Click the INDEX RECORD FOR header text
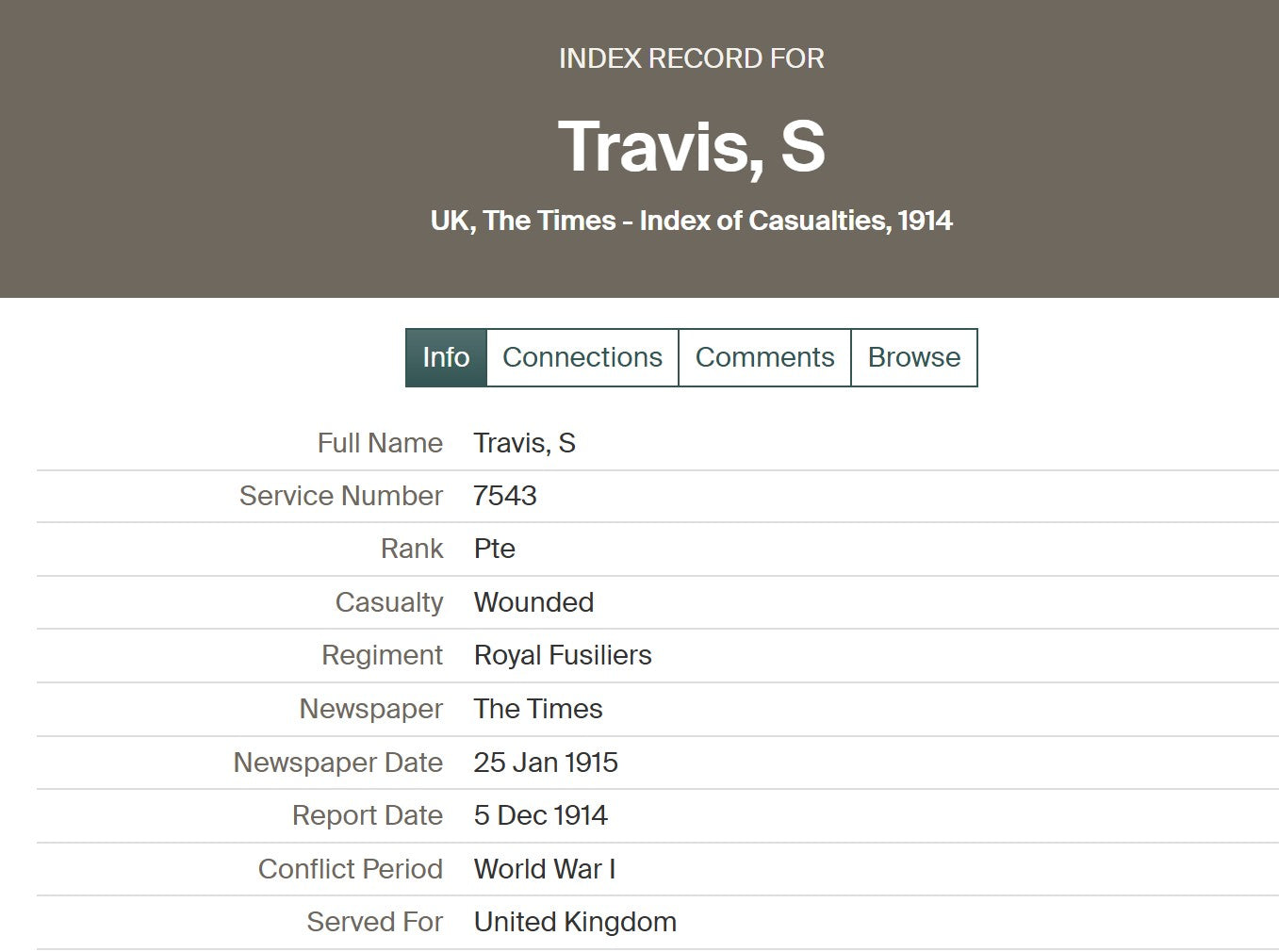This screenshot has height=952, width=1279. [x=691, y=58]
